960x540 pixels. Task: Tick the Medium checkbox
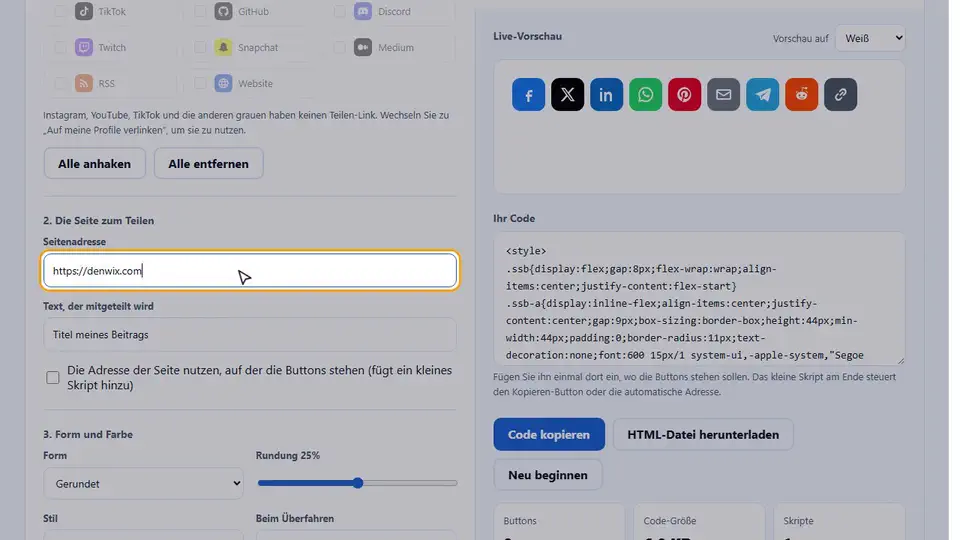point(339,47)
